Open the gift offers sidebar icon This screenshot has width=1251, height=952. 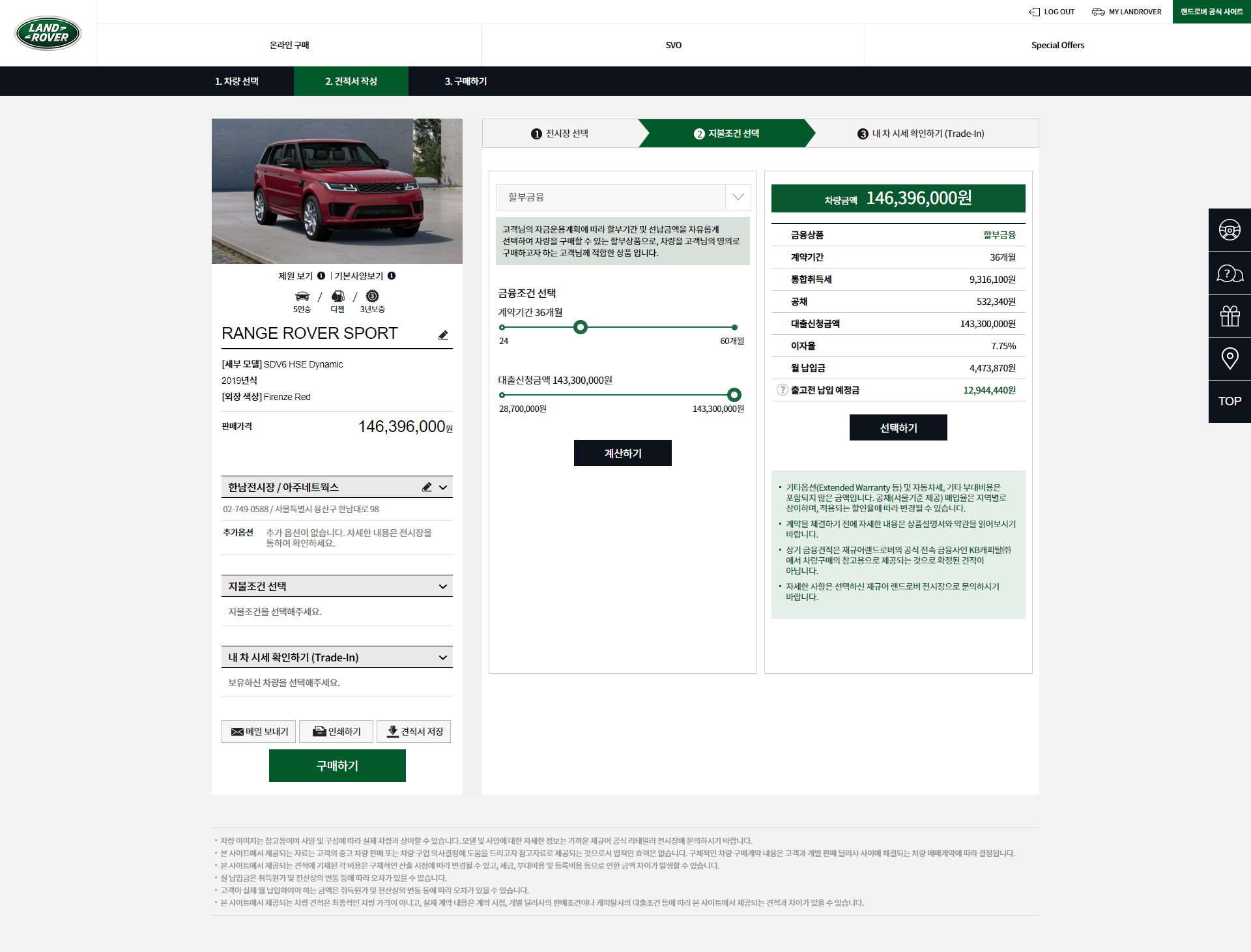[1229, 316]
